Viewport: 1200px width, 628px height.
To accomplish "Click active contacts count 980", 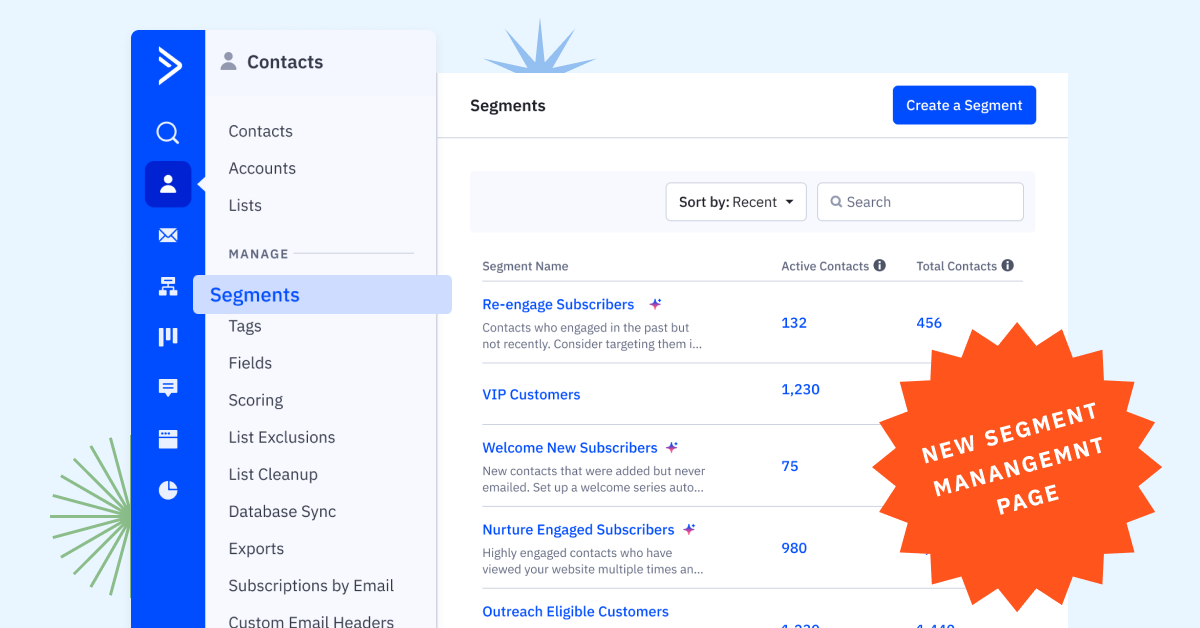I will [x=794, y=548].
